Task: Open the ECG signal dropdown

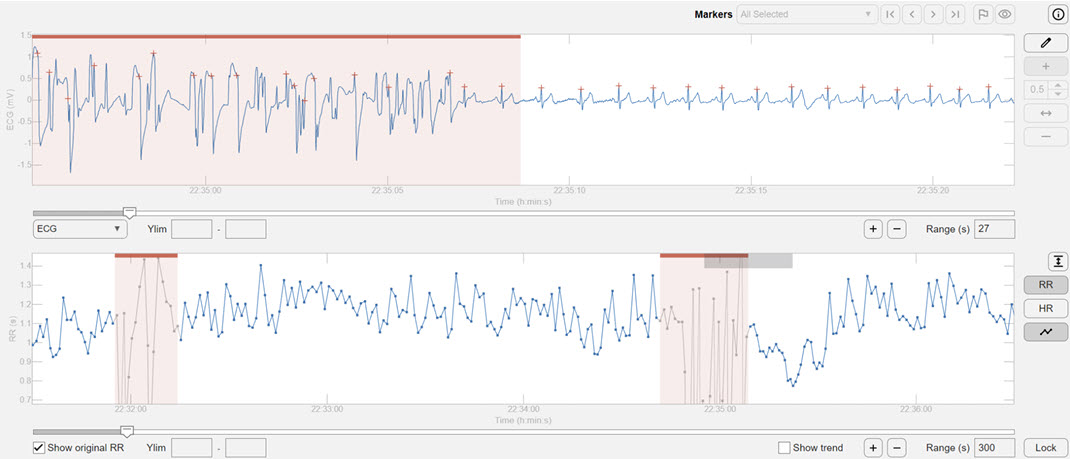Action: [x=79, y=229]
